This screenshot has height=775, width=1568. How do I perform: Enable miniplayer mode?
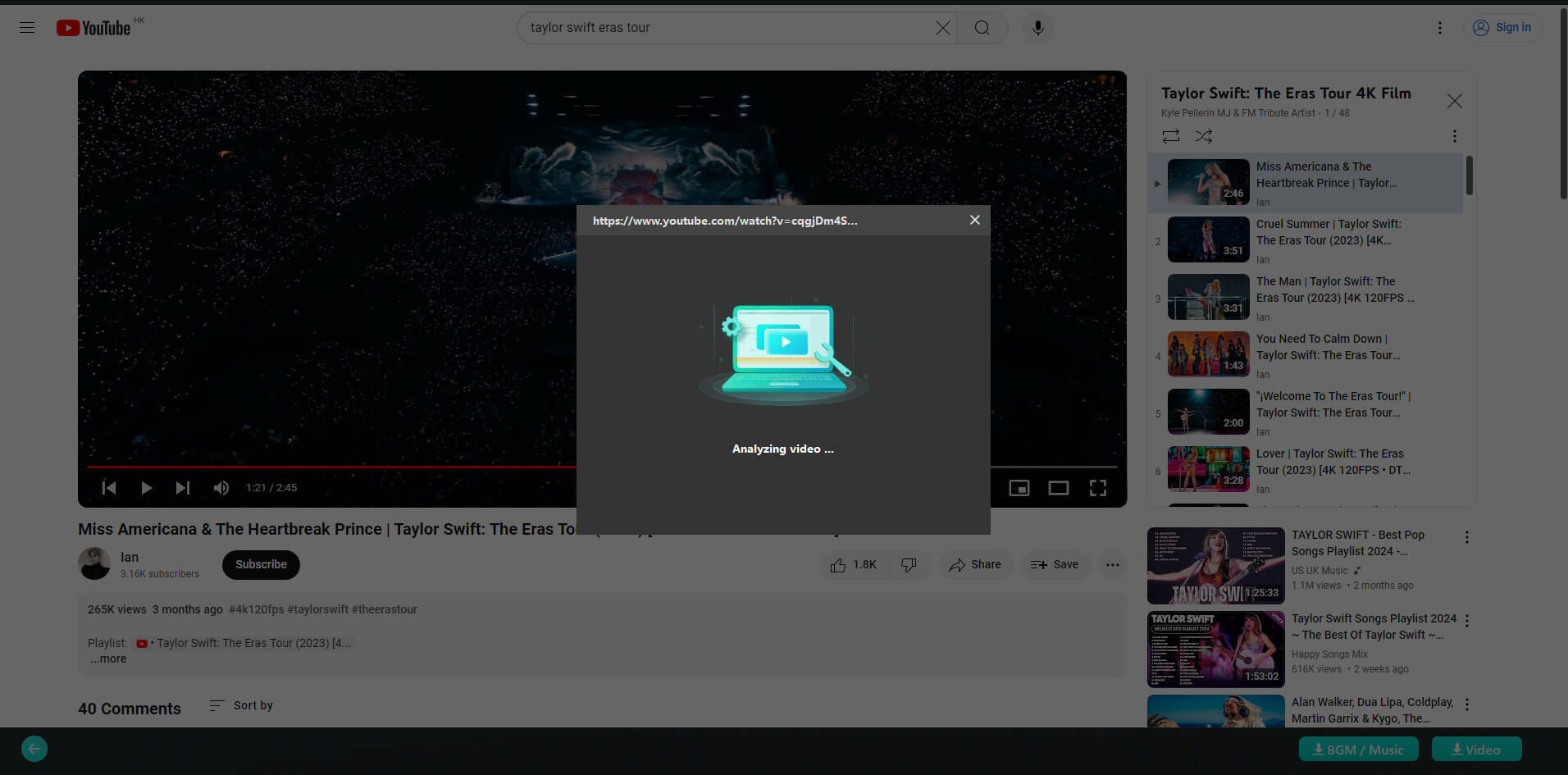(x=1019, y=488)
